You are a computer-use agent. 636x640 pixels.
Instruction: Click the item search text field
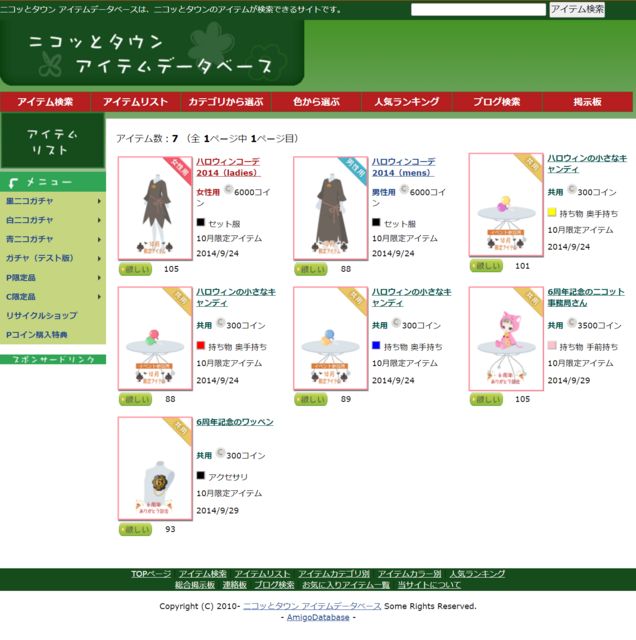[x=478, y=9]
